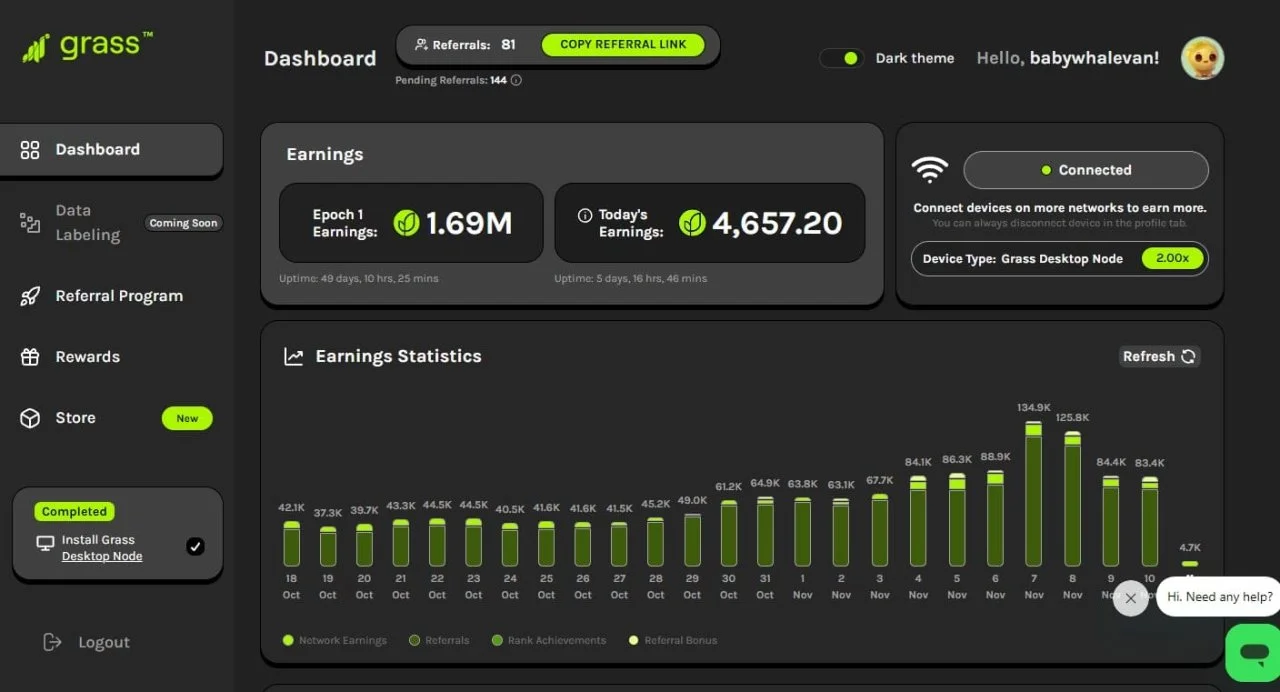Click the Coming Soon badge
Viewport: 1280px width, 692px height.
(x=183, y=223)
